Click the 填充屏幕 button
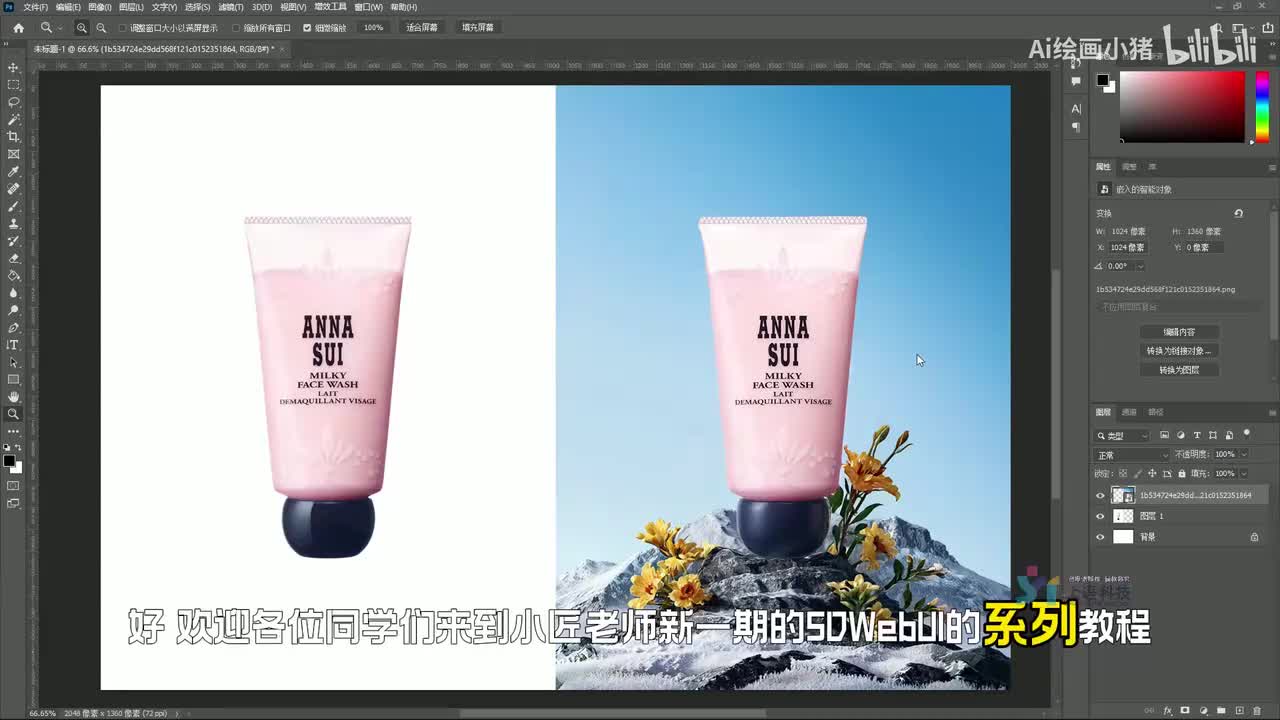1280x720 pixels. pos(478,28)
